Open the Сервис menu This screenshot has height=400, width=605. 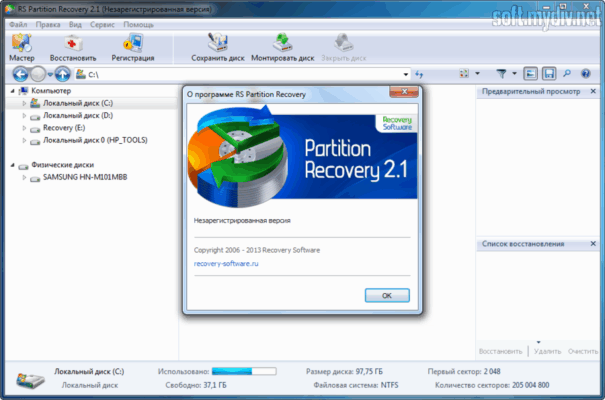(x=102, y=25)
